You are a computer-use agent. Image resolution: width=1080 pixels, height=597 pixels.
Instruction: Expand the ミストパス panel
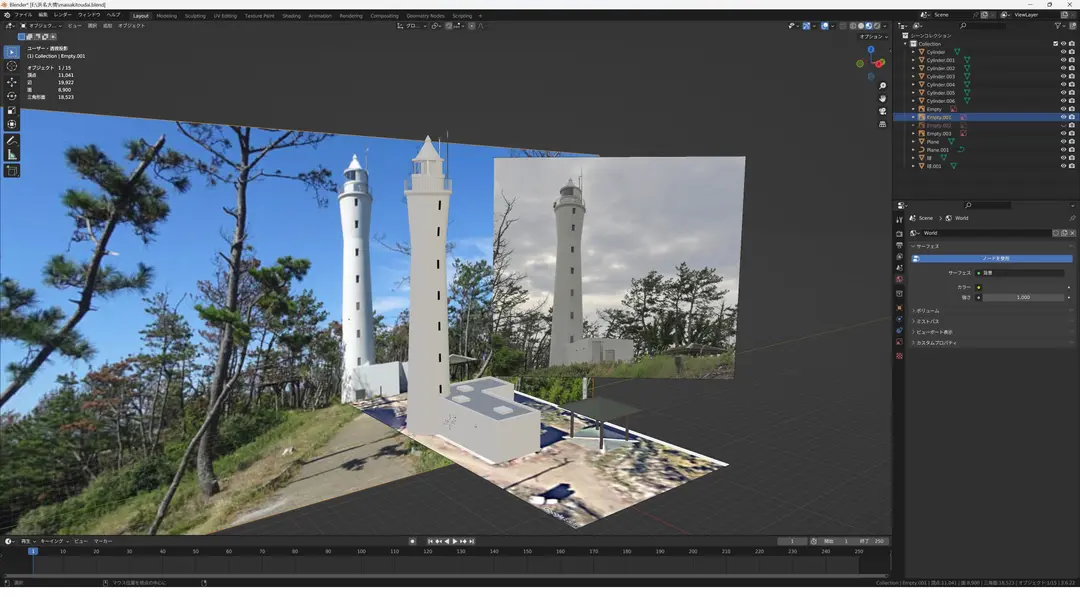pyautogui.click(x=927, y=322)
